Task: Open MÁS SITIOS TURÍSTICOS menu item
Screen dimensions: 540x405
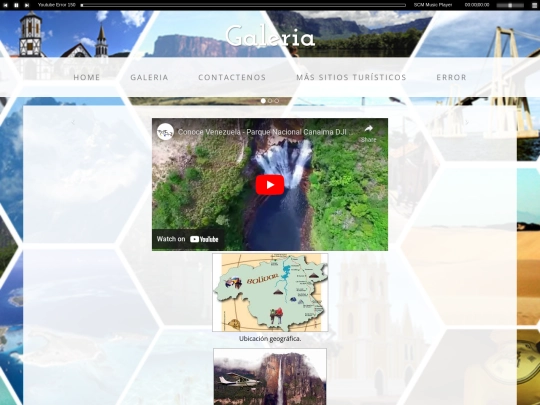Action: coord(351,77)
